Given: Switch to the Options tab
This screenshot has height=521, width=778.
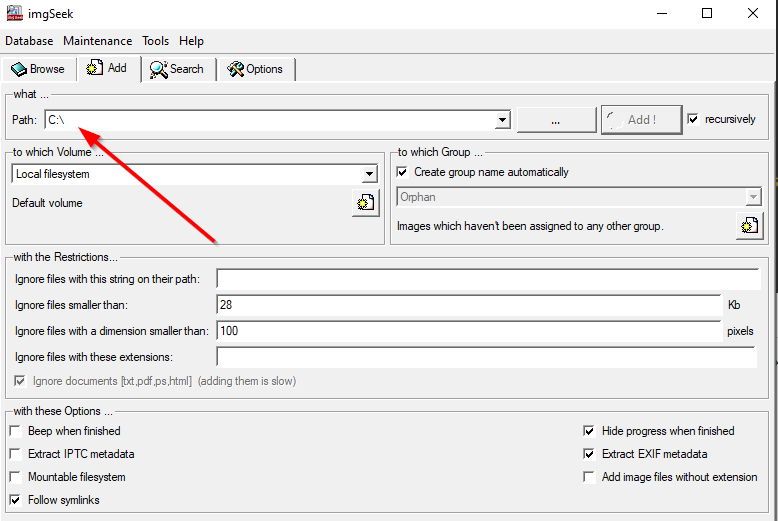Looking at the screenshot, I should tap(256, 69).
